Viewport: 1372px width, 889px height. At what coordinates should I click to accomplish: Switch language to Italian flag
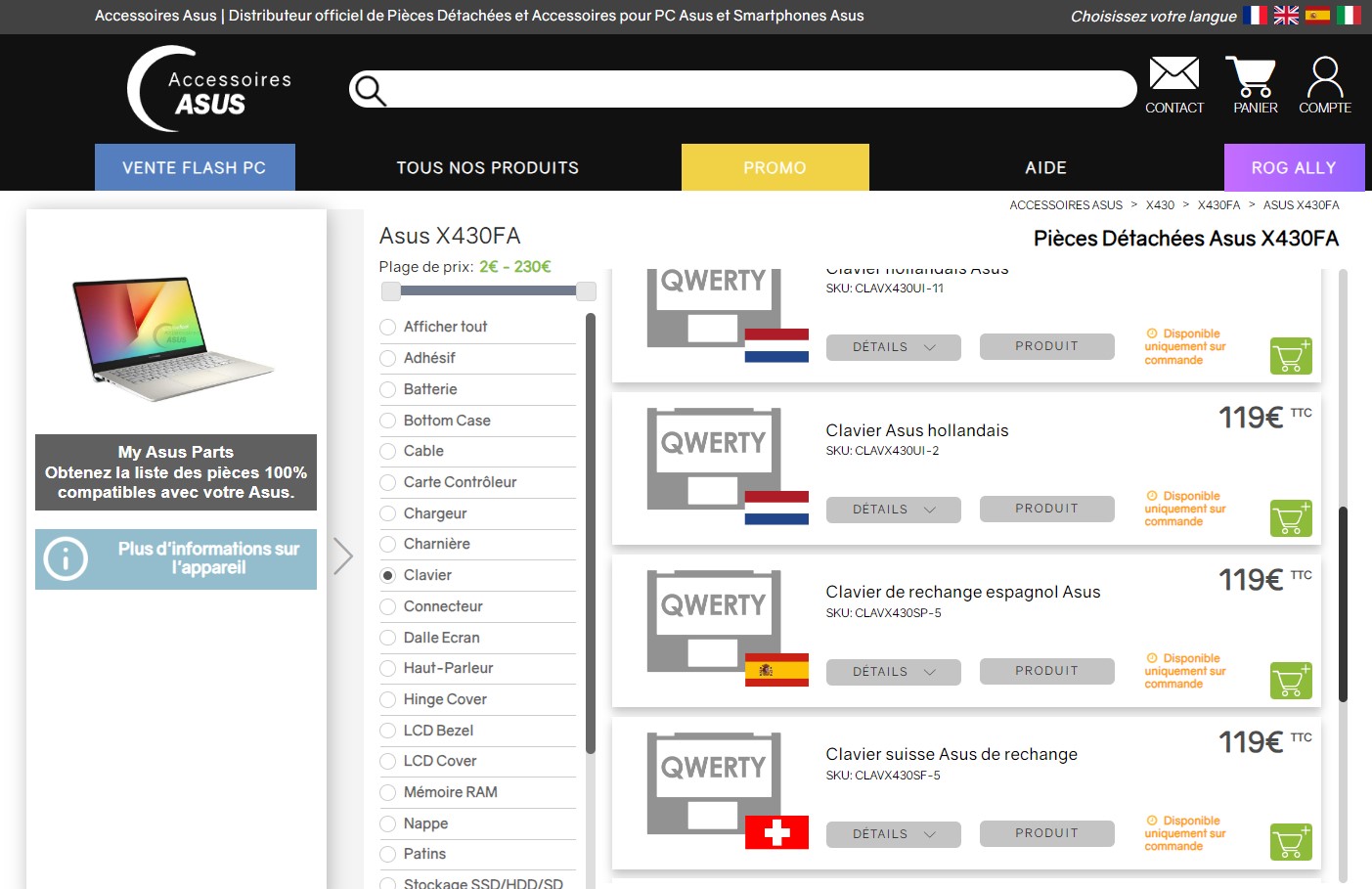[1349, 15]
